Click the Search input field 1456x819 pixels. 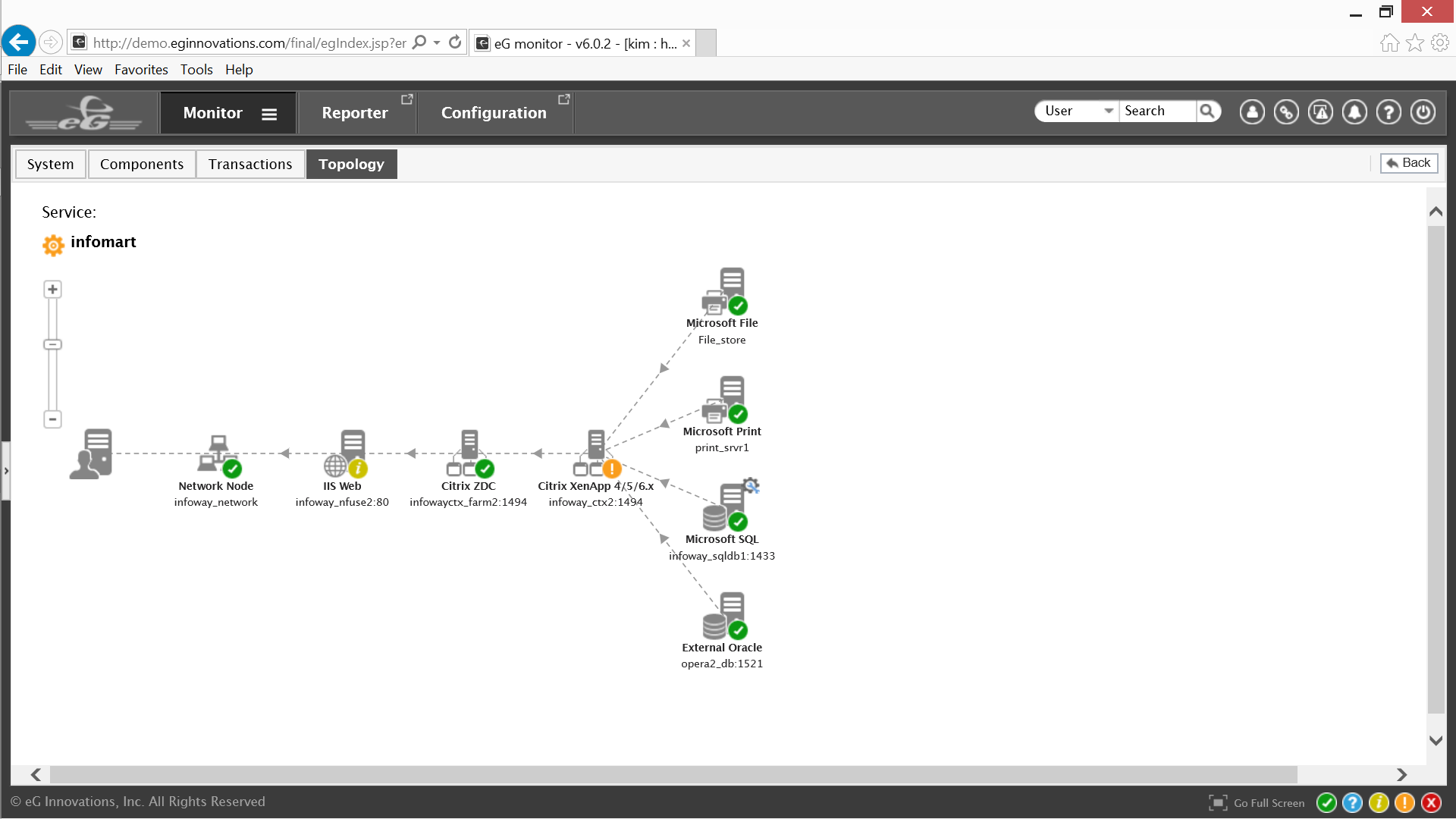(x=1157, y=111)
